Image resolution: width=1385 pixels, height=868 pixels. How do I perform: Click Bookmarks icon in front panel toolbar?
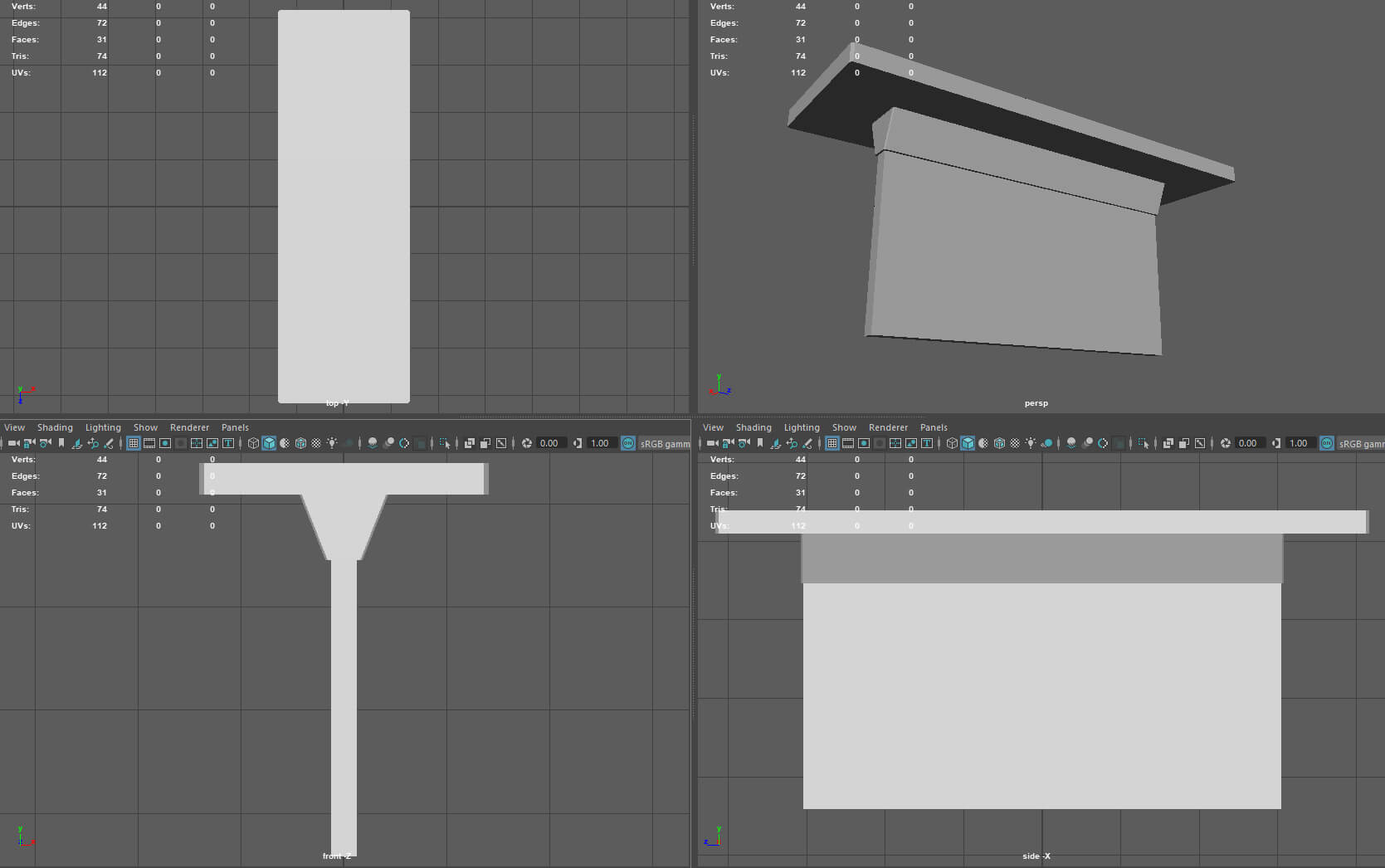61,443
